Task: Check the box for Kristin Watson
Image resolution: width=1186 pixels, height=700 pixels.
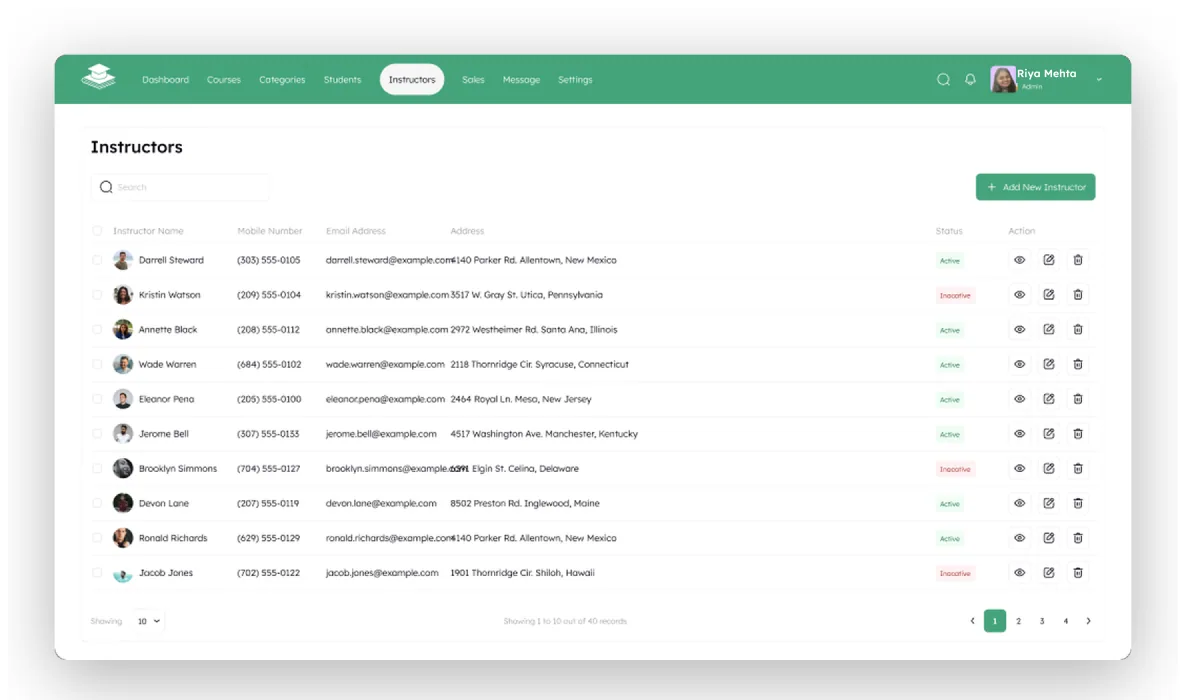Action: click(x=97, y=294)
